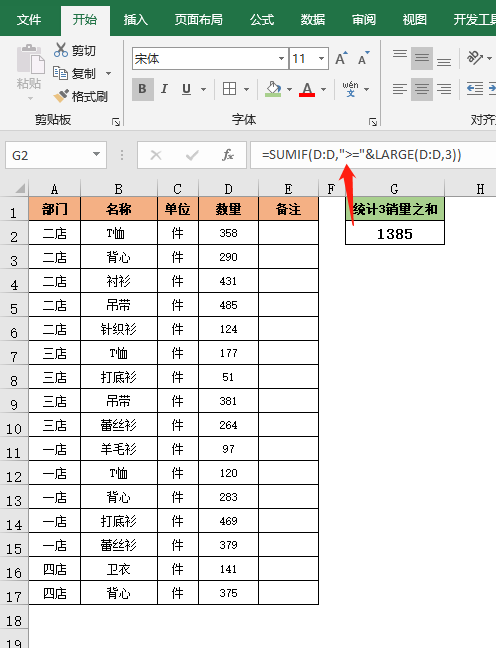Viewport: 496px width, 648px height.
Task: Open font group dialog launcher
Action: click(x=373, y=122)
